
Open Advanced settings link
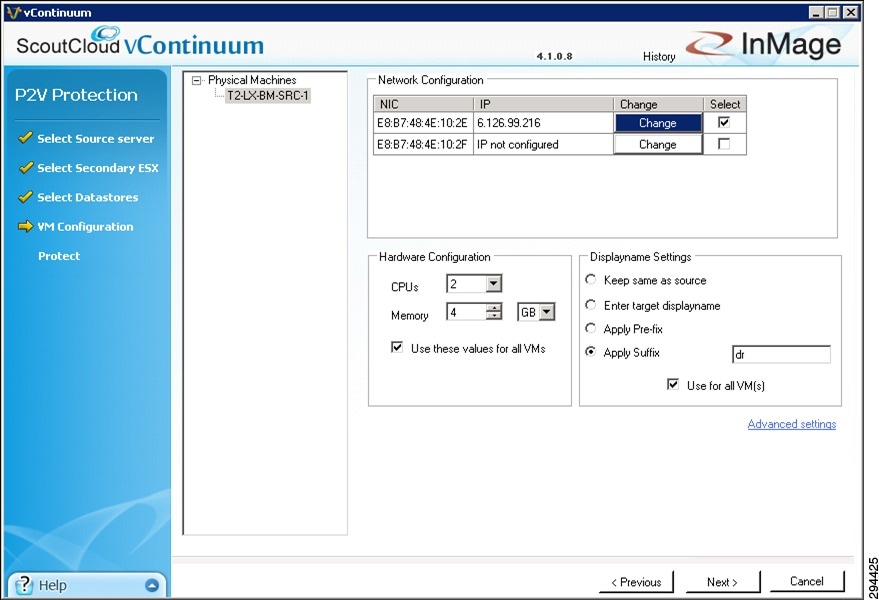(792, 424)
